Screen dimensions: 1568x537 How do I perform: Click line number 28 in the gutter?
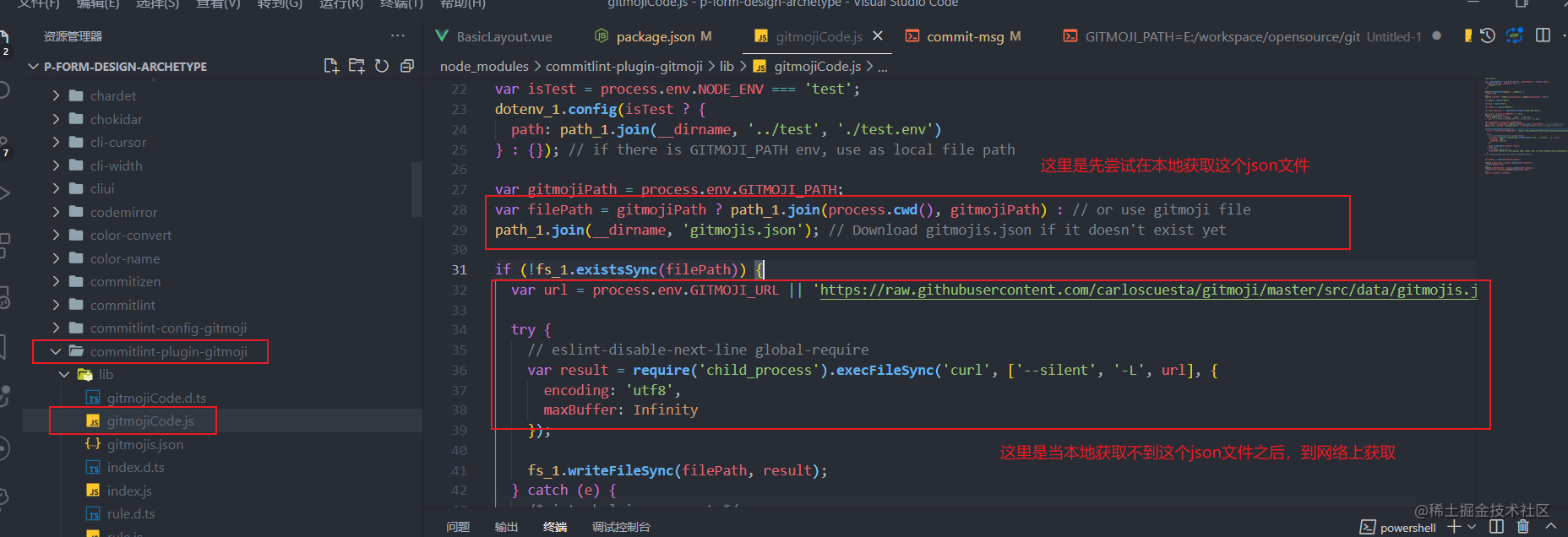pos(459,209)
